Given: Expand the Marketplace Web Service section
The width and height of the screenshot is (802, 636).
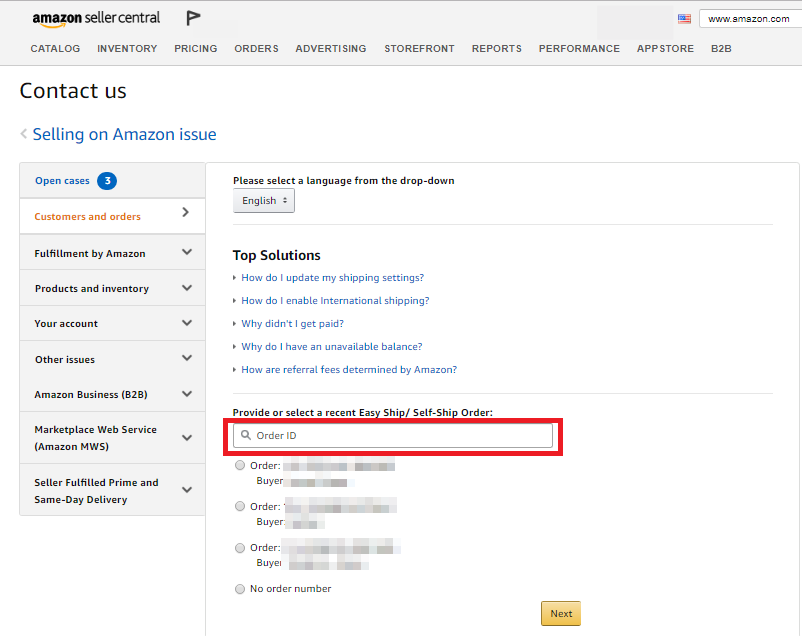Looking at the screenshot, I should tap(113, 437).
